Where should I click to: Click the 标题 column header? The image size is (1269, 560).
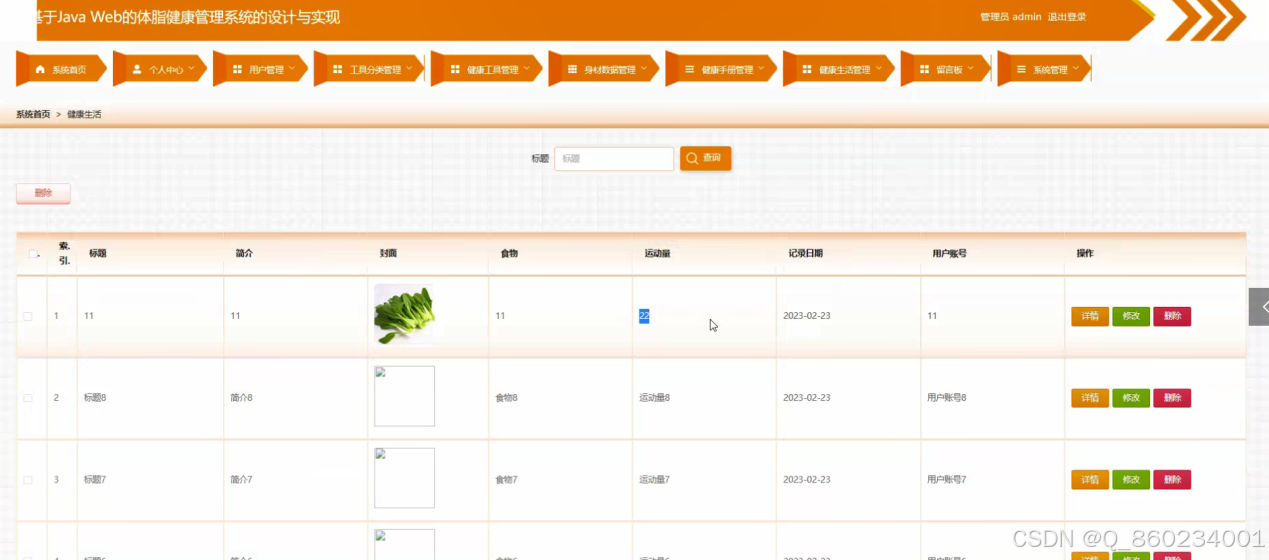(x=98, y=254)
